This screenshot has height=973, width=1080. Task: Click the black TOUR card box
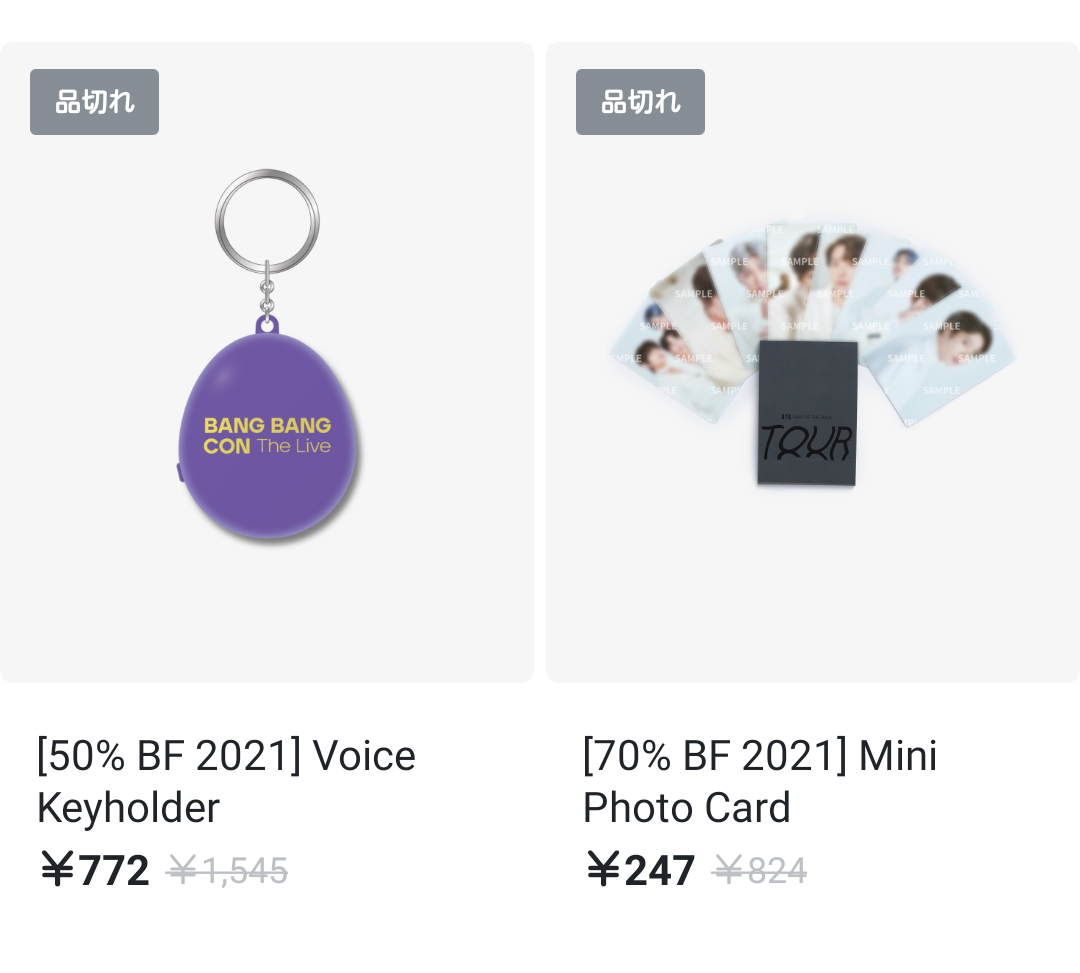[x=807, y=412]
